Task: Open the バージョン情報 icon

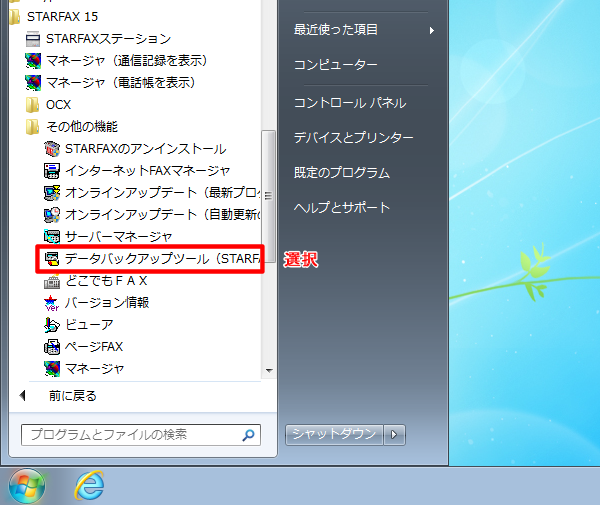Action: click(x=52, y=303)
